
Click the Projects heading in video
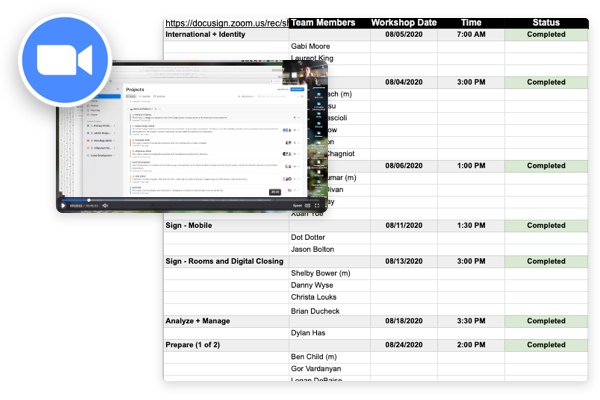(137, 89)
